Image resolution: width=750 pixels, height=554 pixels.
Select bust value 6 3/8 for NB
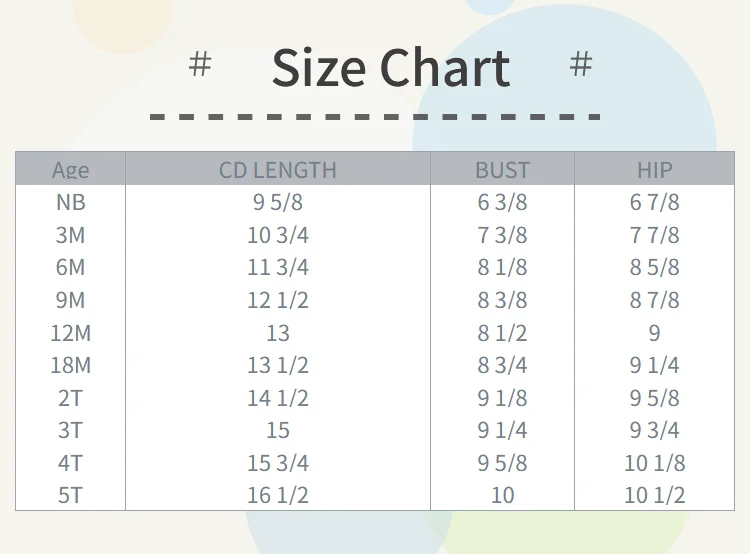502,202
